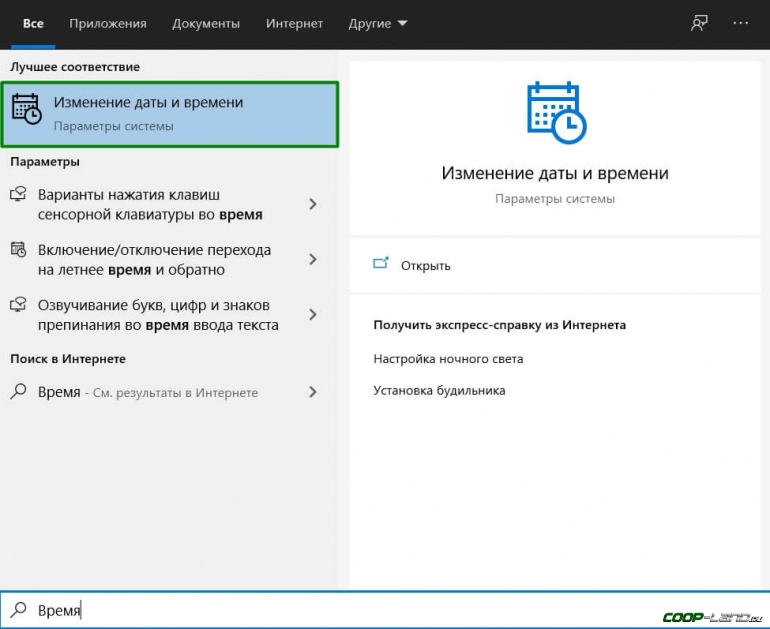Expand the web search Время result arrow

[313, 392]
